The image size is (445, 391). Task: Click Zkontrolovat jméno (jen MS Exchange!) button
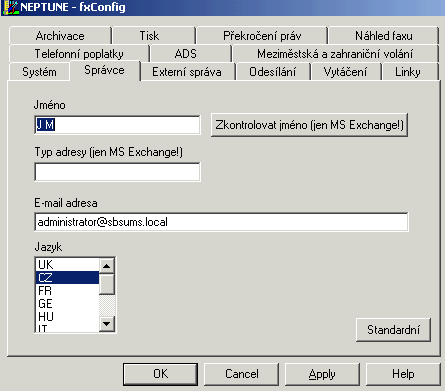(x=309, y=125)
